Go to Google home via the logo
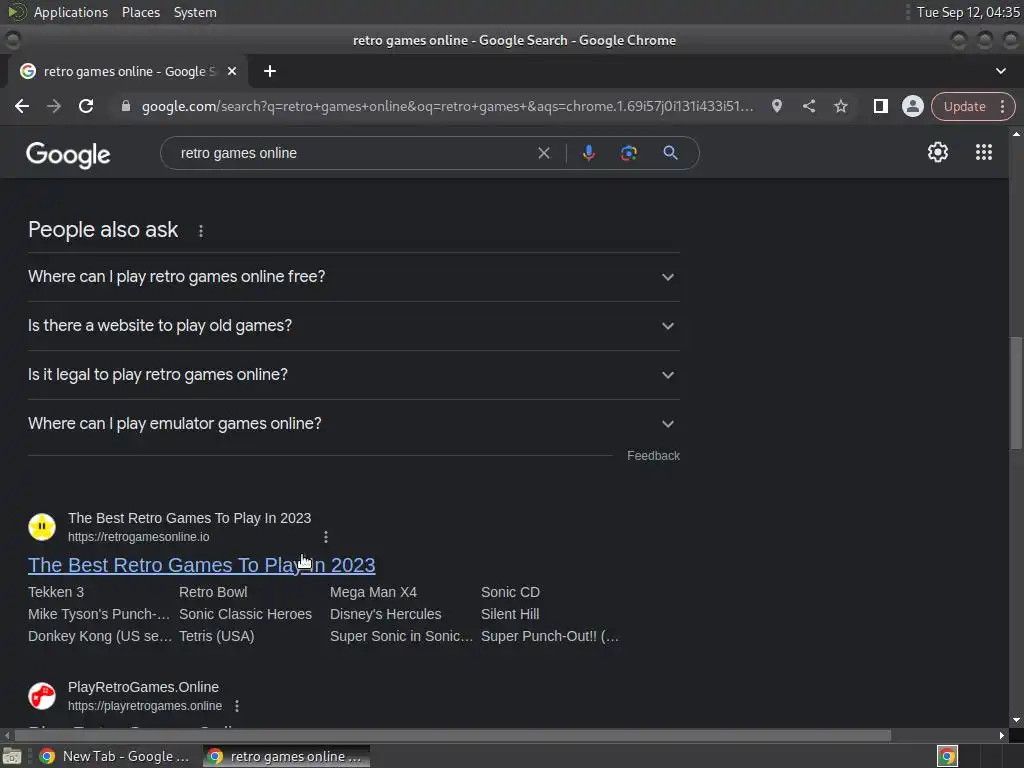 tap(69, 155)
